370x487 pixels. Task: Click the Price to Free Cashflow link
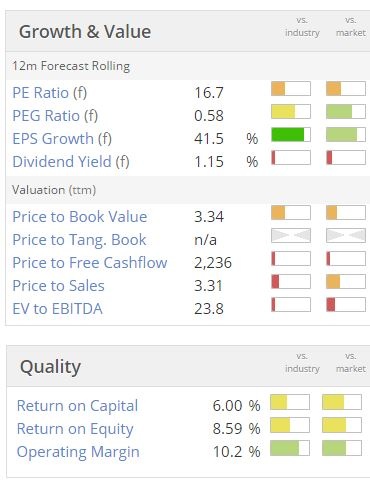pos(90,263)
